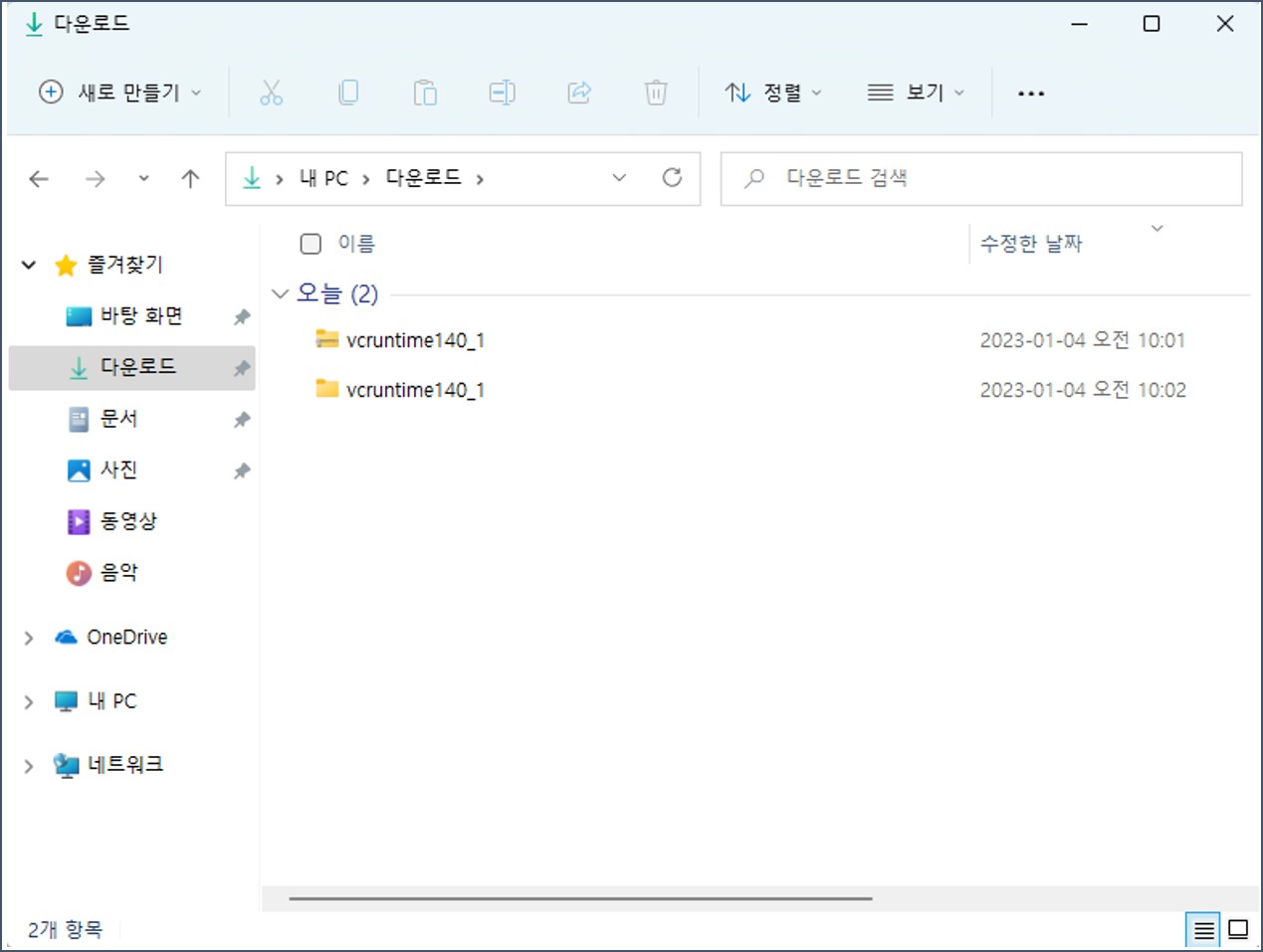Collapse the 오늘 (2) group
Viewport: 1263px width, 952px height.
pyautogui.click(x=280, y=293)
